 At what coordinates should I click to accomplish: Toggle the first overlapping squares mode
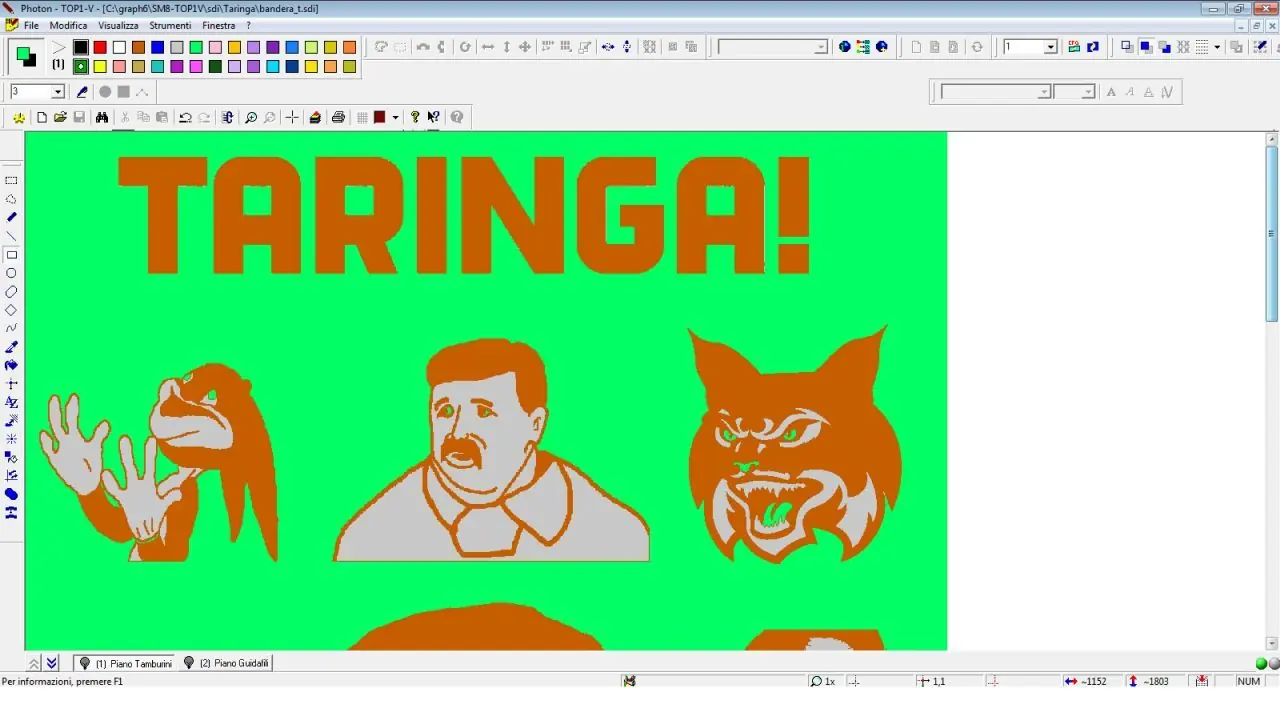[x=1127, y=47]
